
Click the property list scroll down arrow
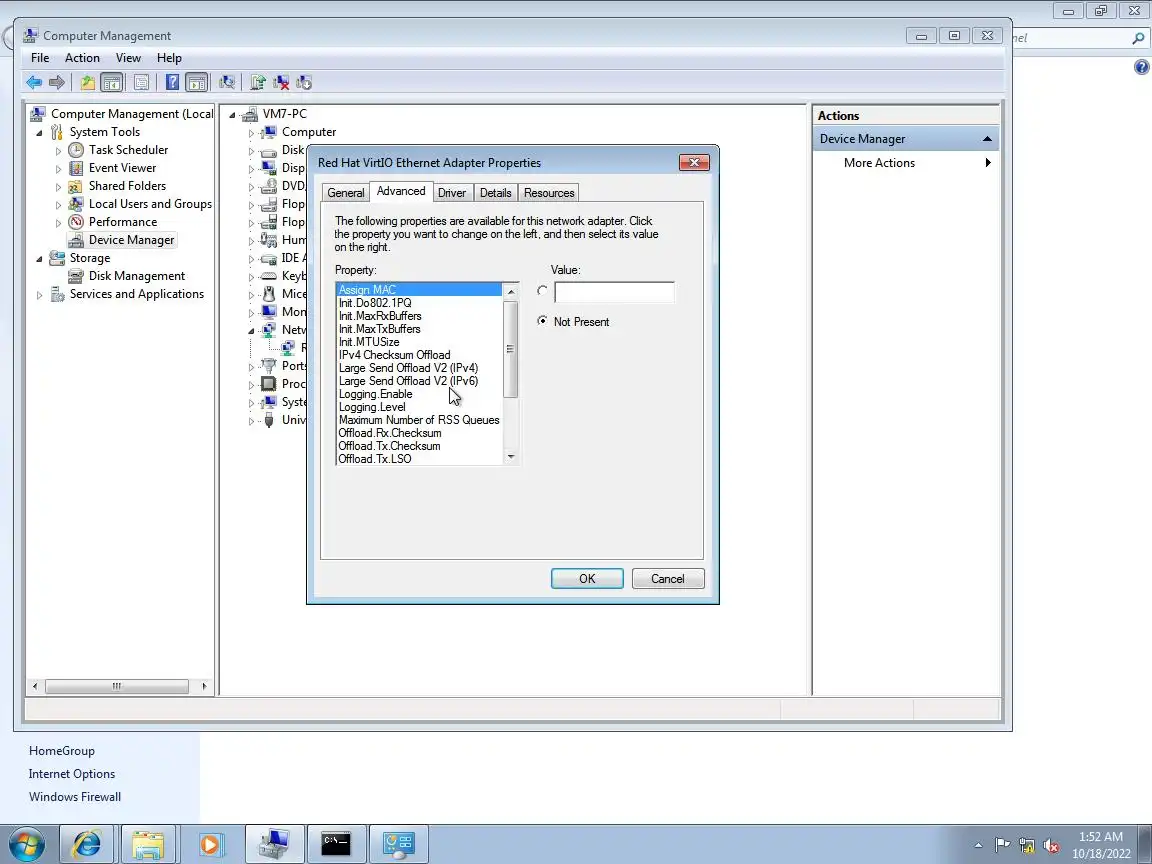tap(511, 457)
